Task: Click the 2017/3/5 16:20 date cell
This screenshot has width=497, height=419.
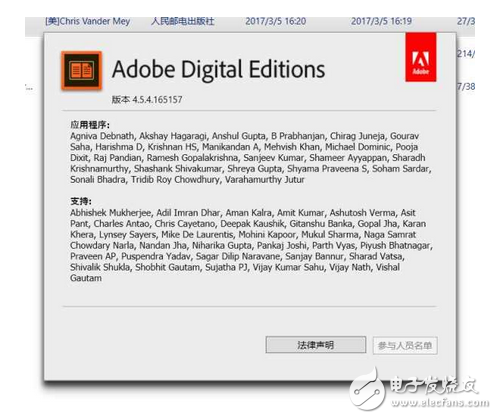Action: click(276, 21)
